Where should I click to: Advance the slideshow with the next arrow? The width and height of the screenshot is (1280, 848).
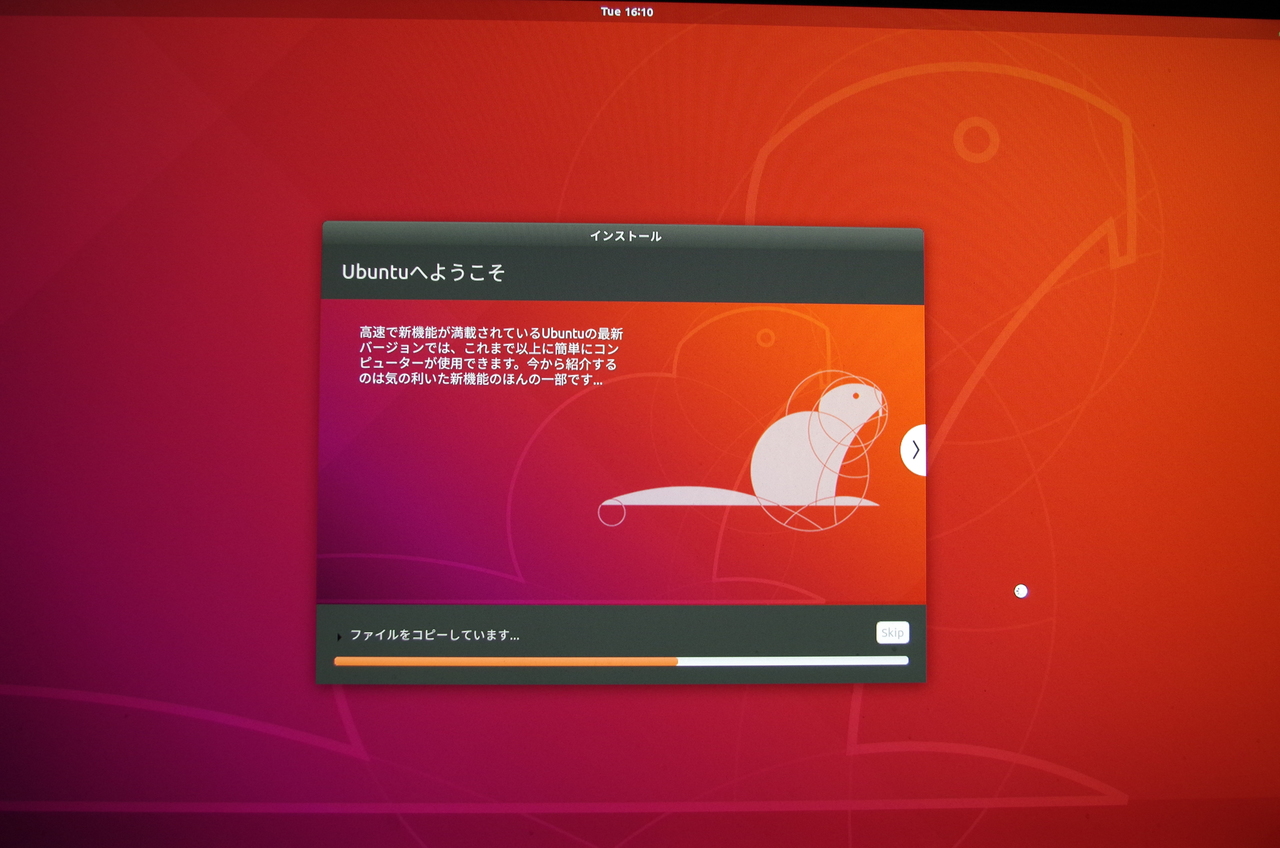[x=914, y=450]
